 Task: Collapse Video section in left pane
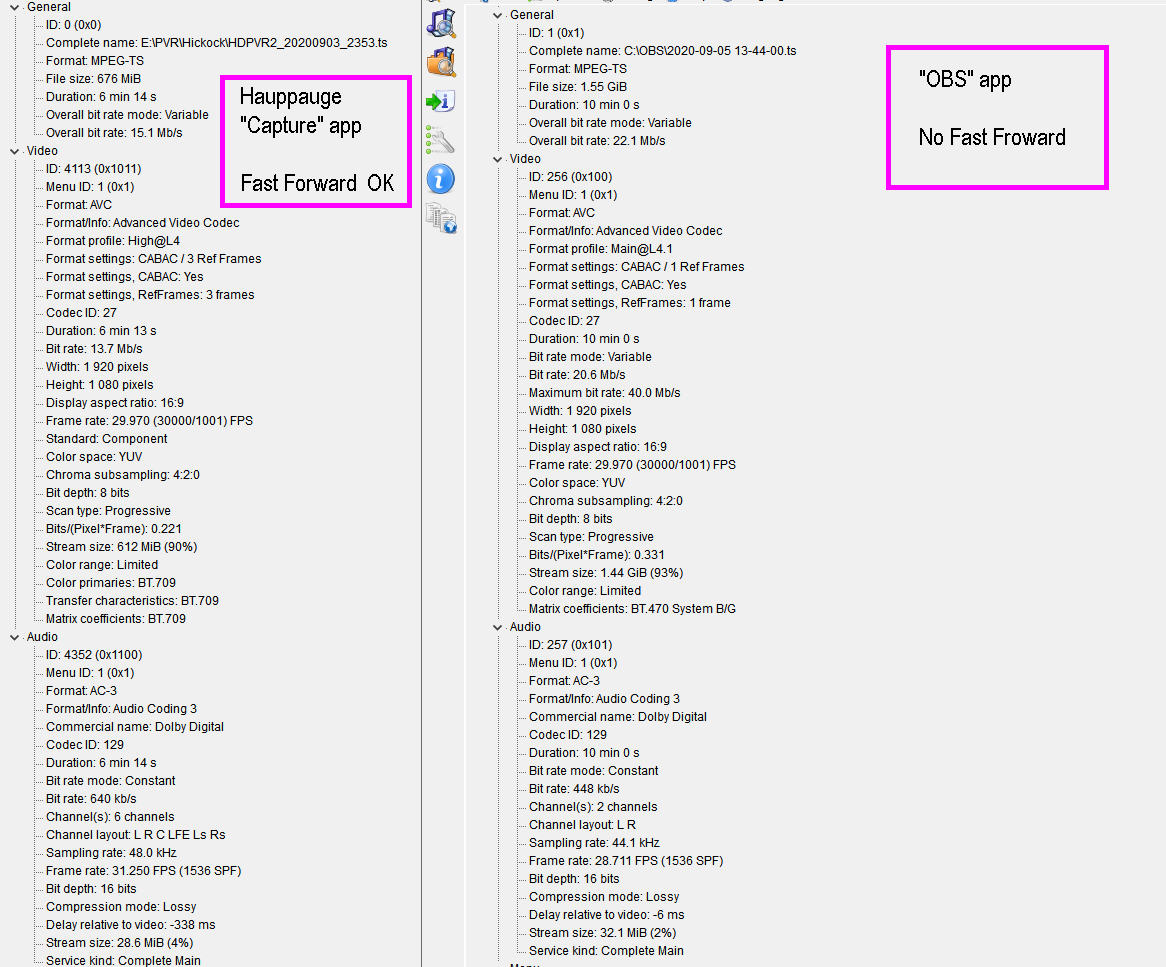(x=14, y=151)
